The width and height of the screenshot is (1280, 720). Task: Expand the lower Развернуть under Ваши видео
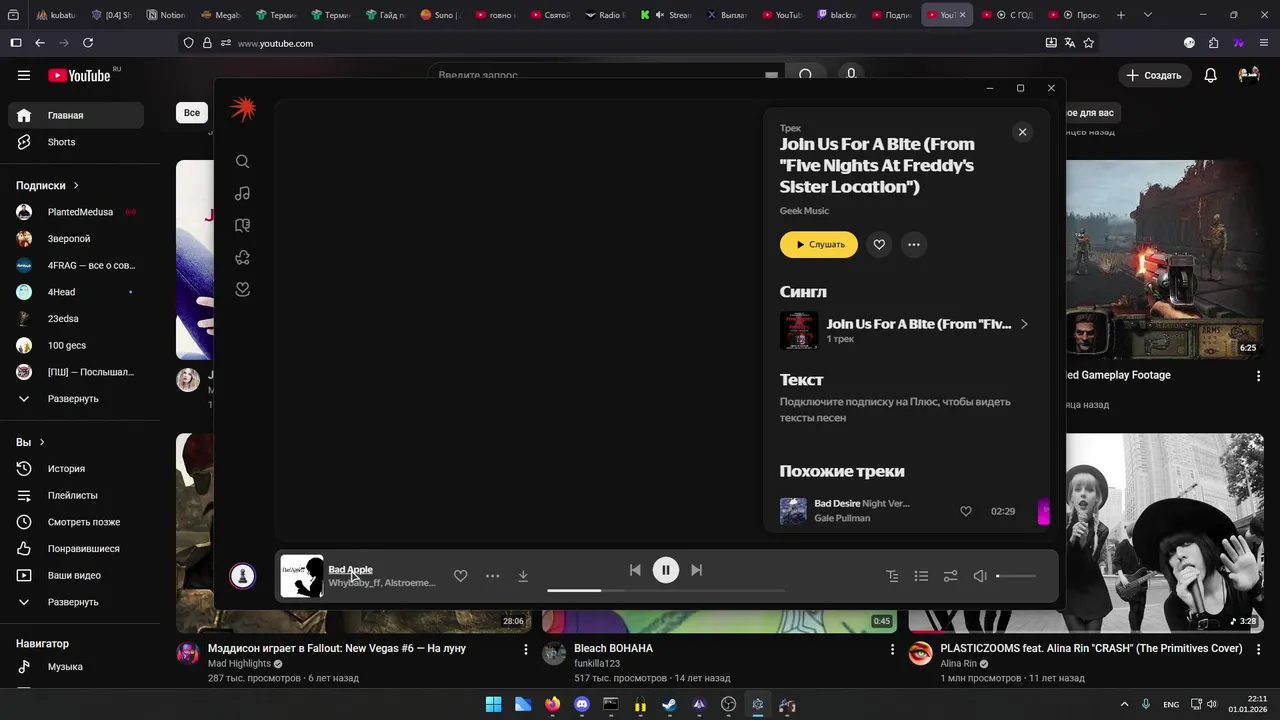point(76,602)
